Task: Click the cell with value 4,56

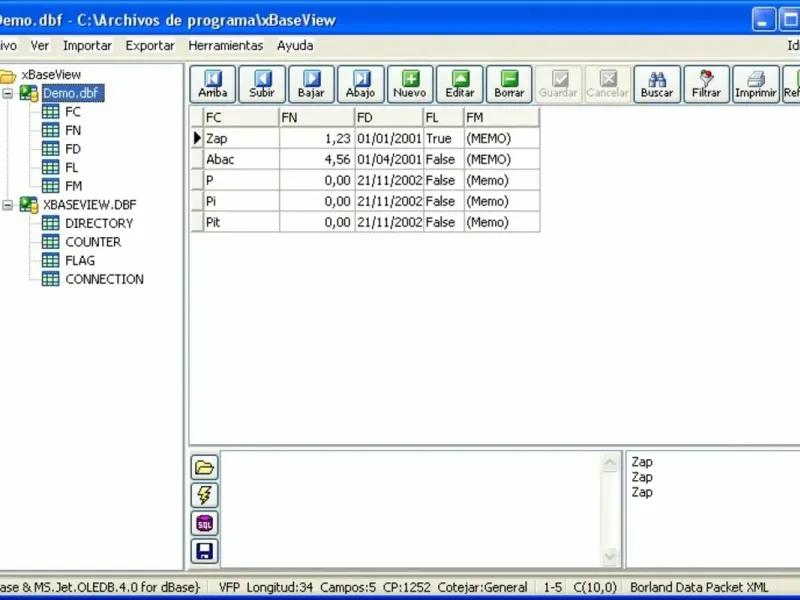Action: (316, 159)
